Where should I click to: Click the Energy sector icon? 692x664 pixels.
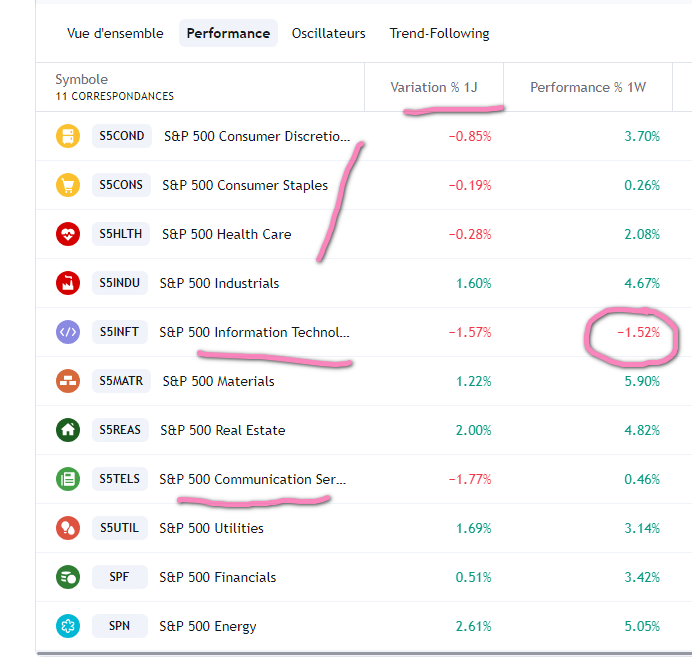(68, 626)
